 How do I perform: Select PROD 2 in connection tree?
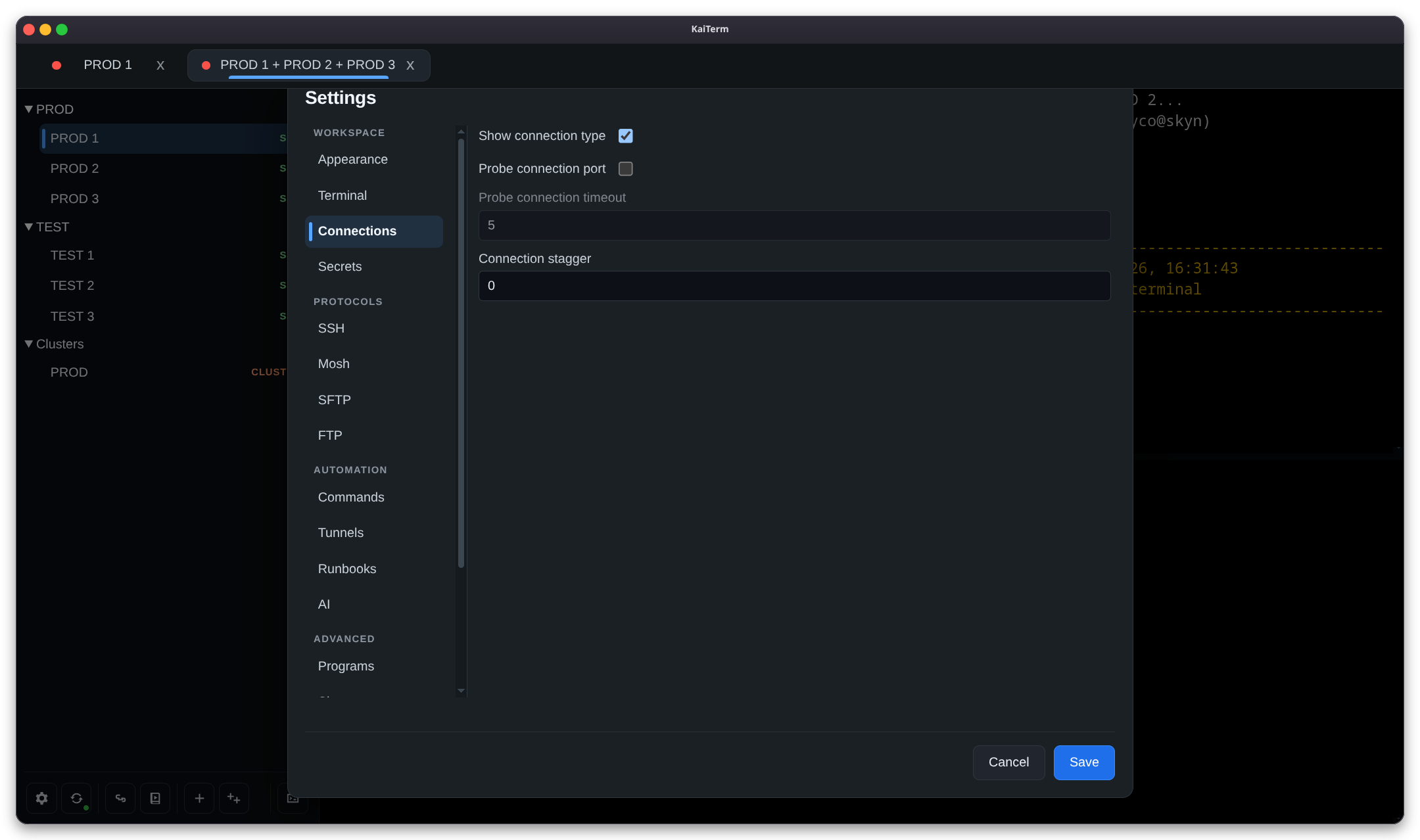tap(163, 169)
